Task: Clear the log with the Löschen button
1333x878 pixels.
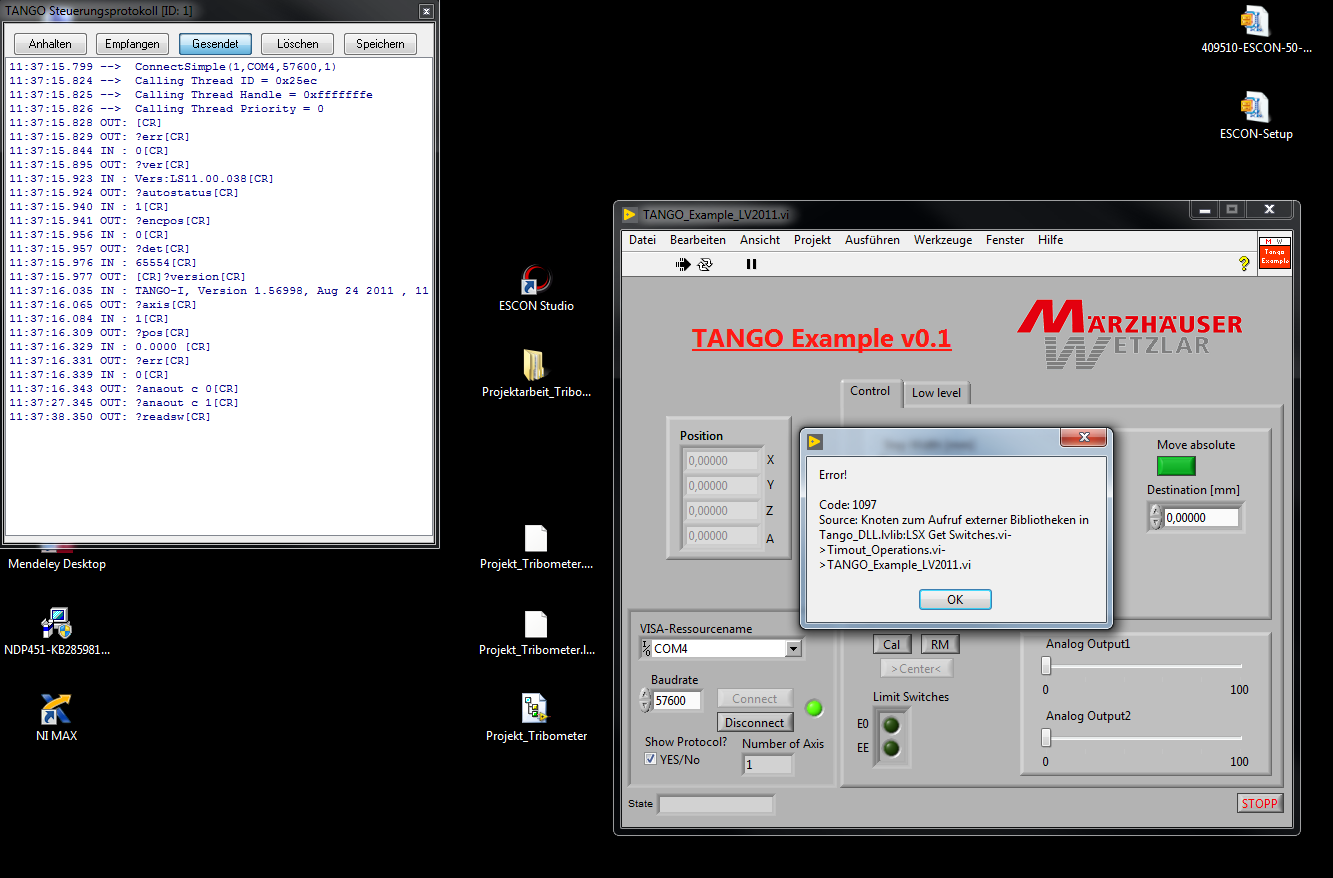Action: point(298,44)
